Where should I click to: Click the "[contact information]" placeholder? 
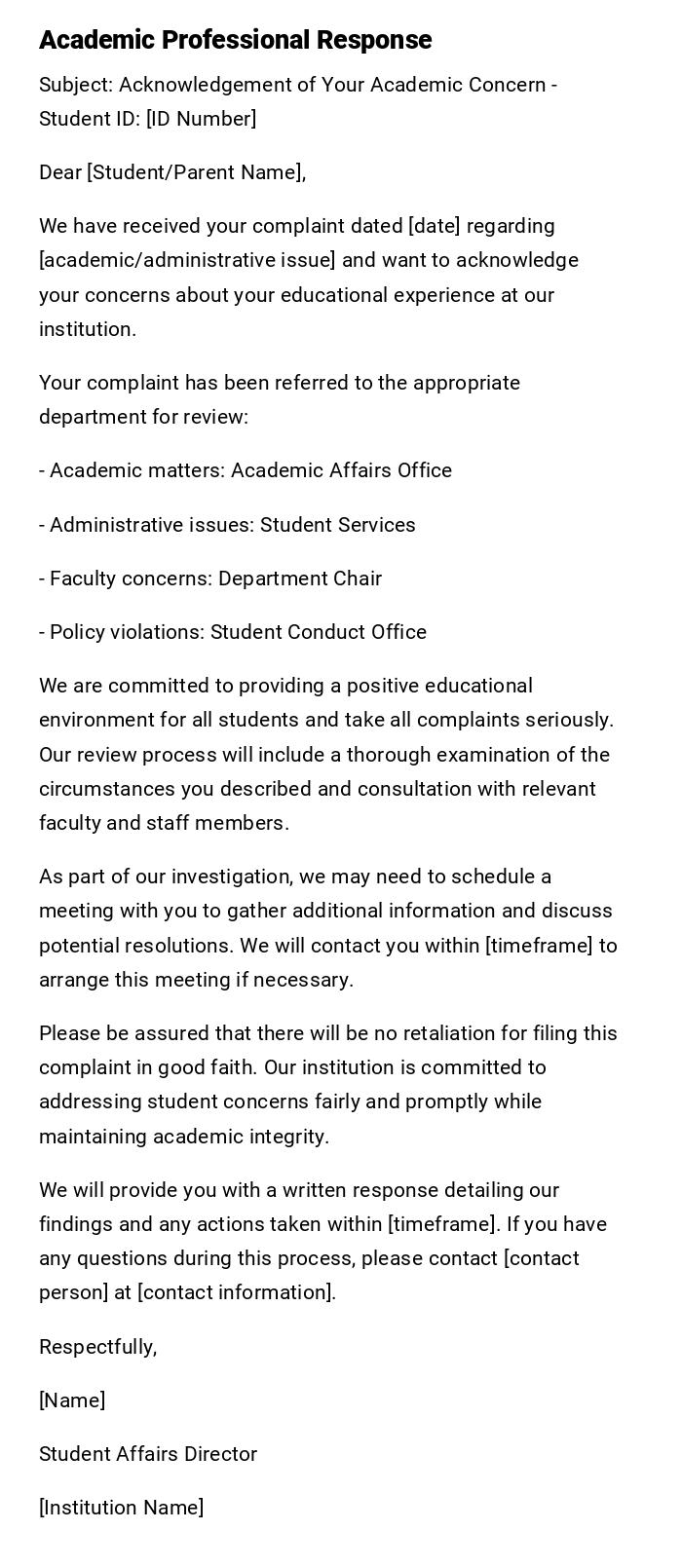tap(237, 1292)
